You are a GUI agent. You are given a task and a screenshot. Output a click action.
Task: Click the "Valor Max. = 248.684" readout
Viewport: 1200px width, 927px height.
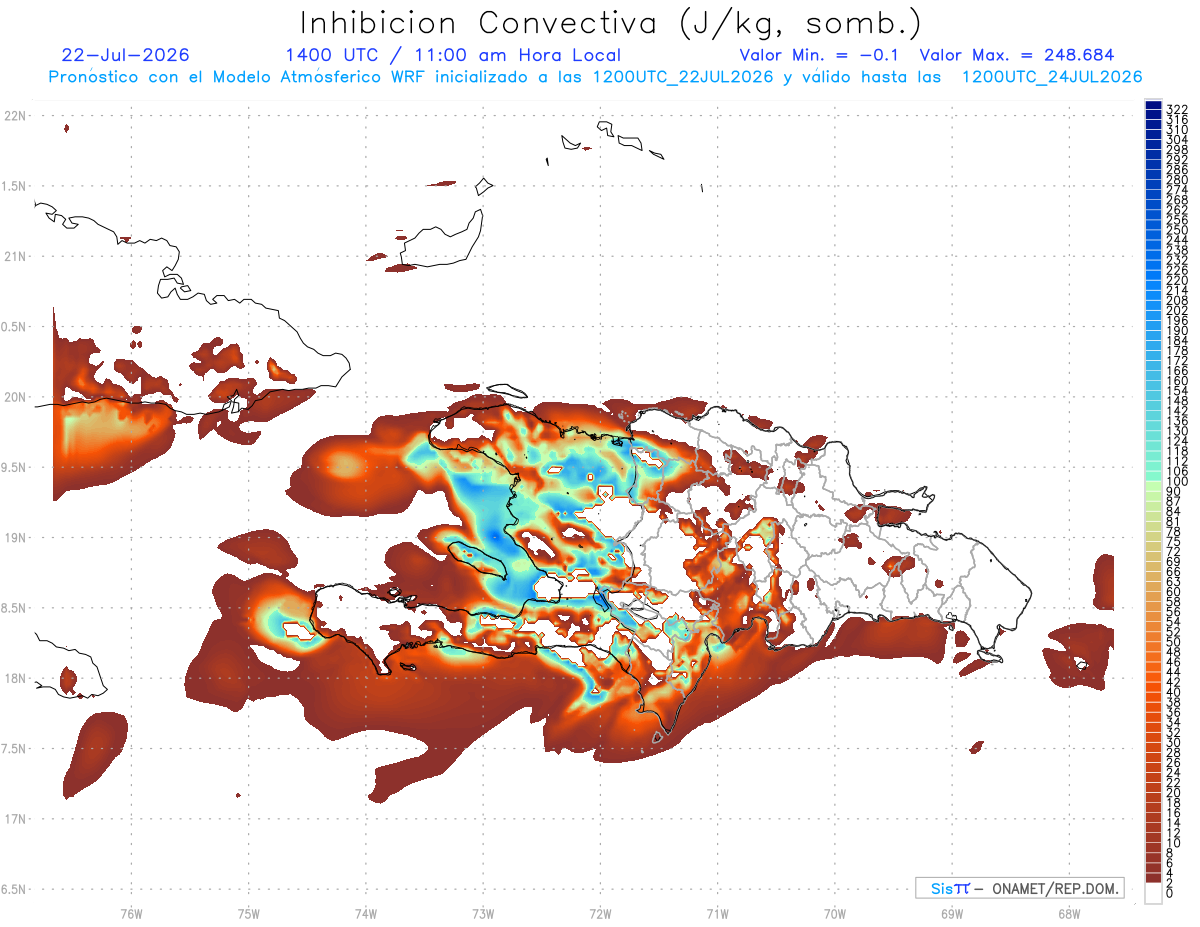click(1017, 55)
